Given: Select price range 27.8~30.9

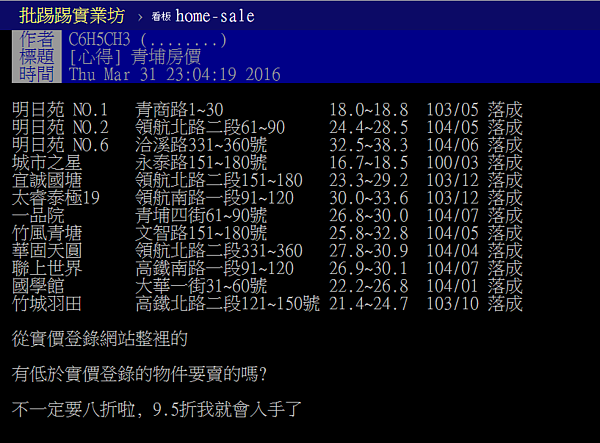Looking at the screenshot, I should [369, 251].
